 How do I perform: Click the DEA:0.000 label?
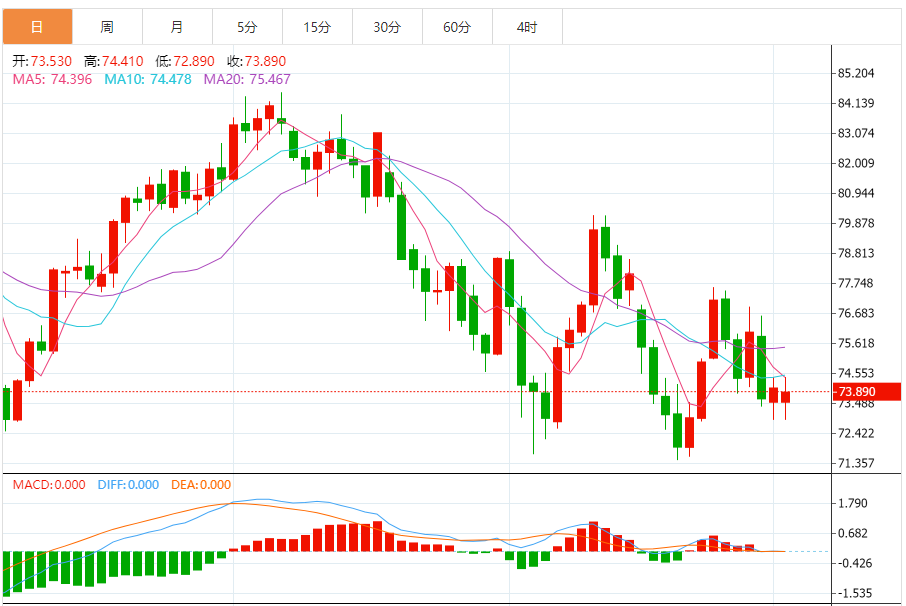pos(201,485)
